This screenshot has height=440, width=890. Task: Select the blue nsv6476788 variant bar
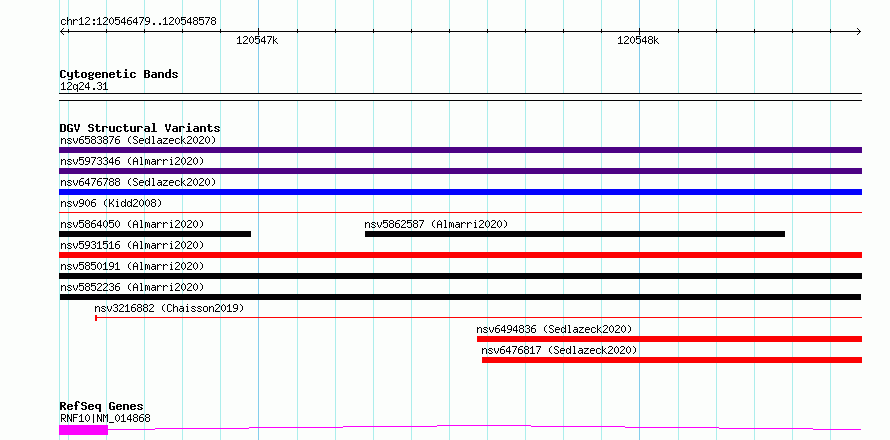(460, 192)
